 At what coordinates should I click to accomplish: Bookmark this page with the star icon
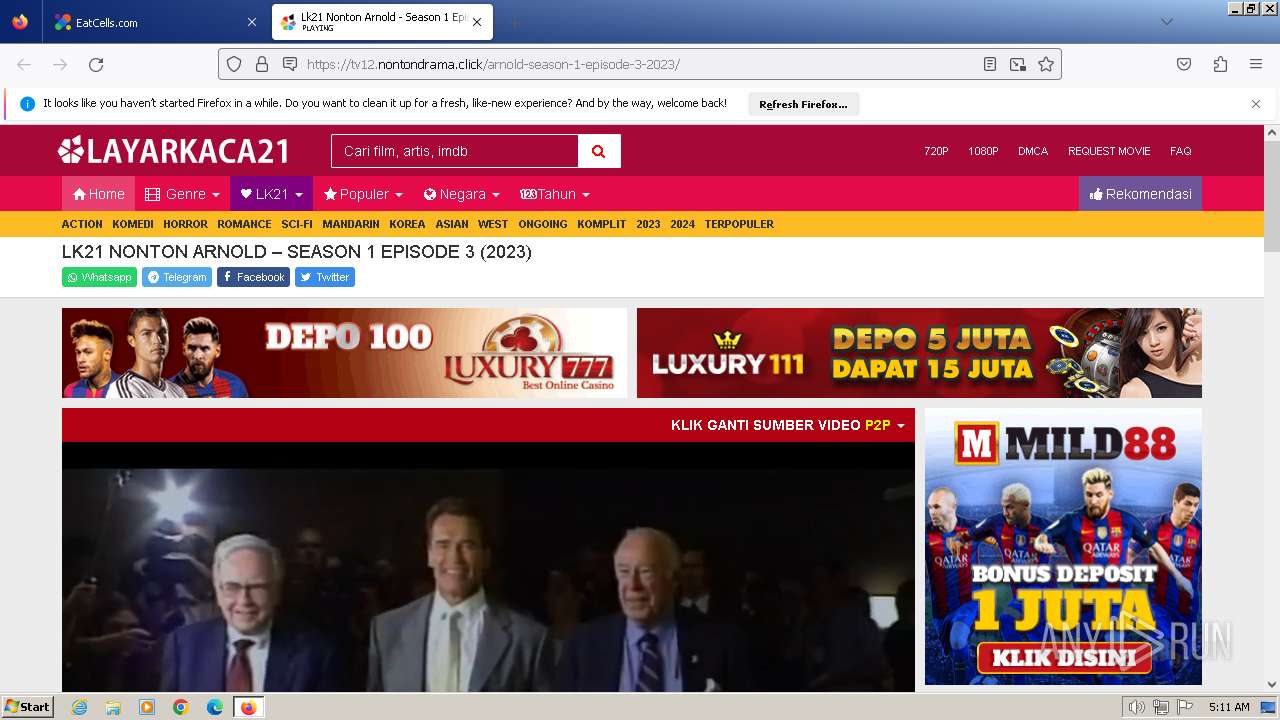point(1046,64)
